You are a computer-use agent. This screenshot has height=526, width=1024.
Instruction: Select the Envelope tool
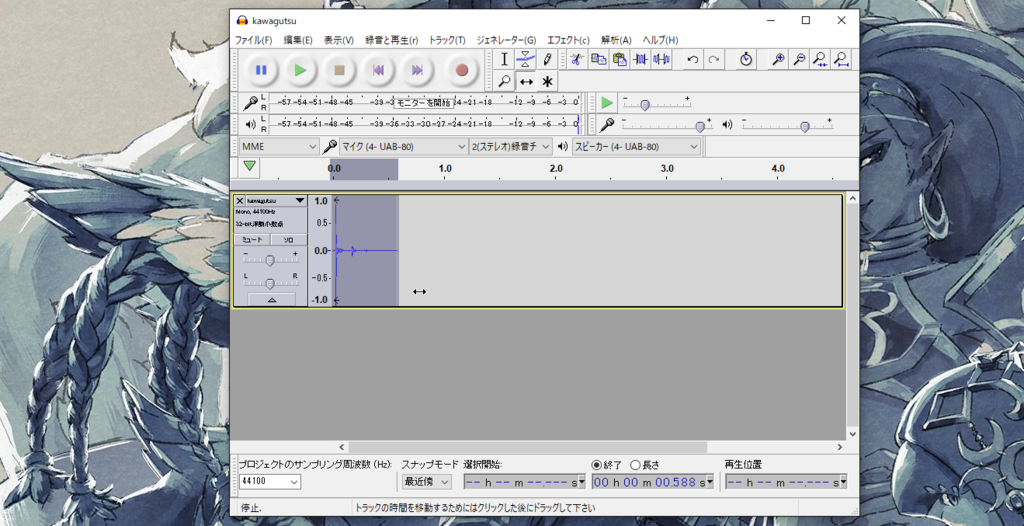526,59
